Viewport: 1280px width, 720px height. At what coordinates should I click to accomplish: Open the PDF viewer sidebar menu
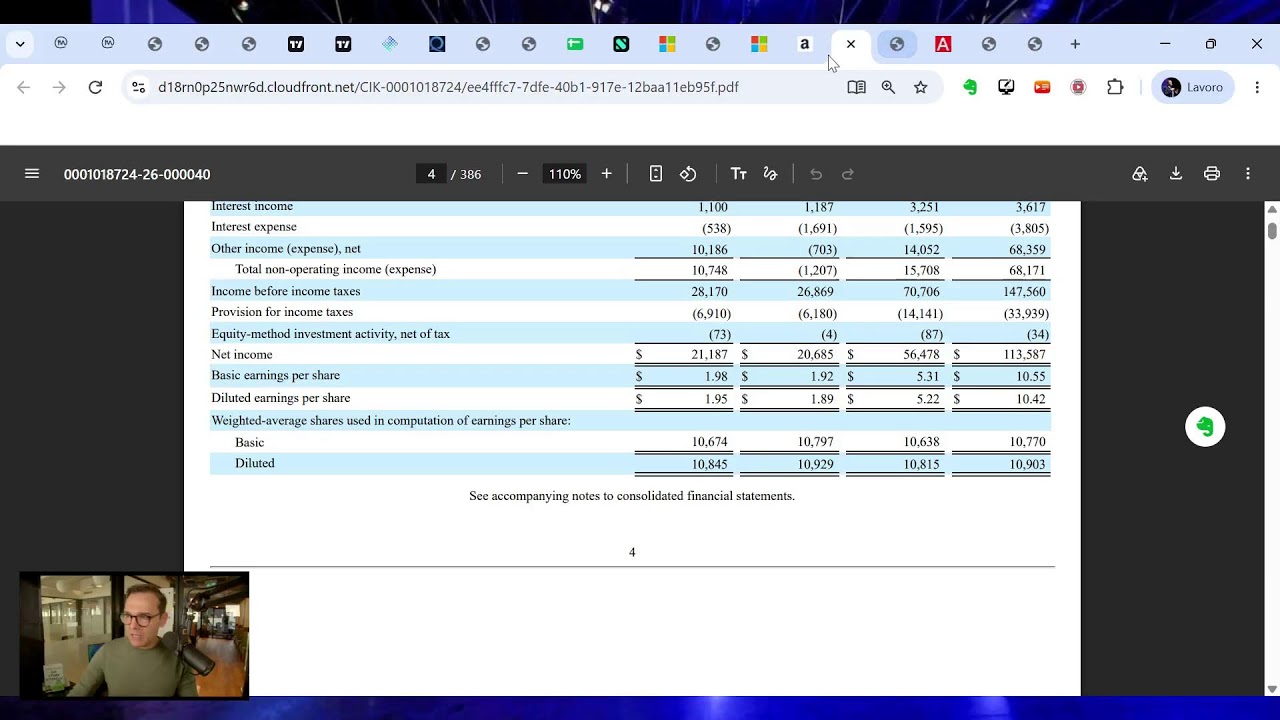[x=32, y=174]
